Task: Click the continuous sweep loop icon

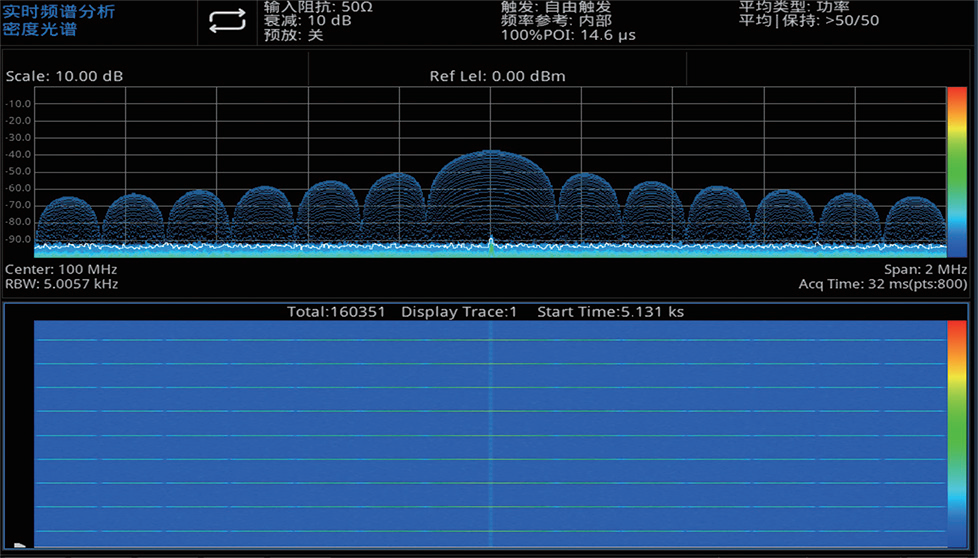Action: click(227, 21)
